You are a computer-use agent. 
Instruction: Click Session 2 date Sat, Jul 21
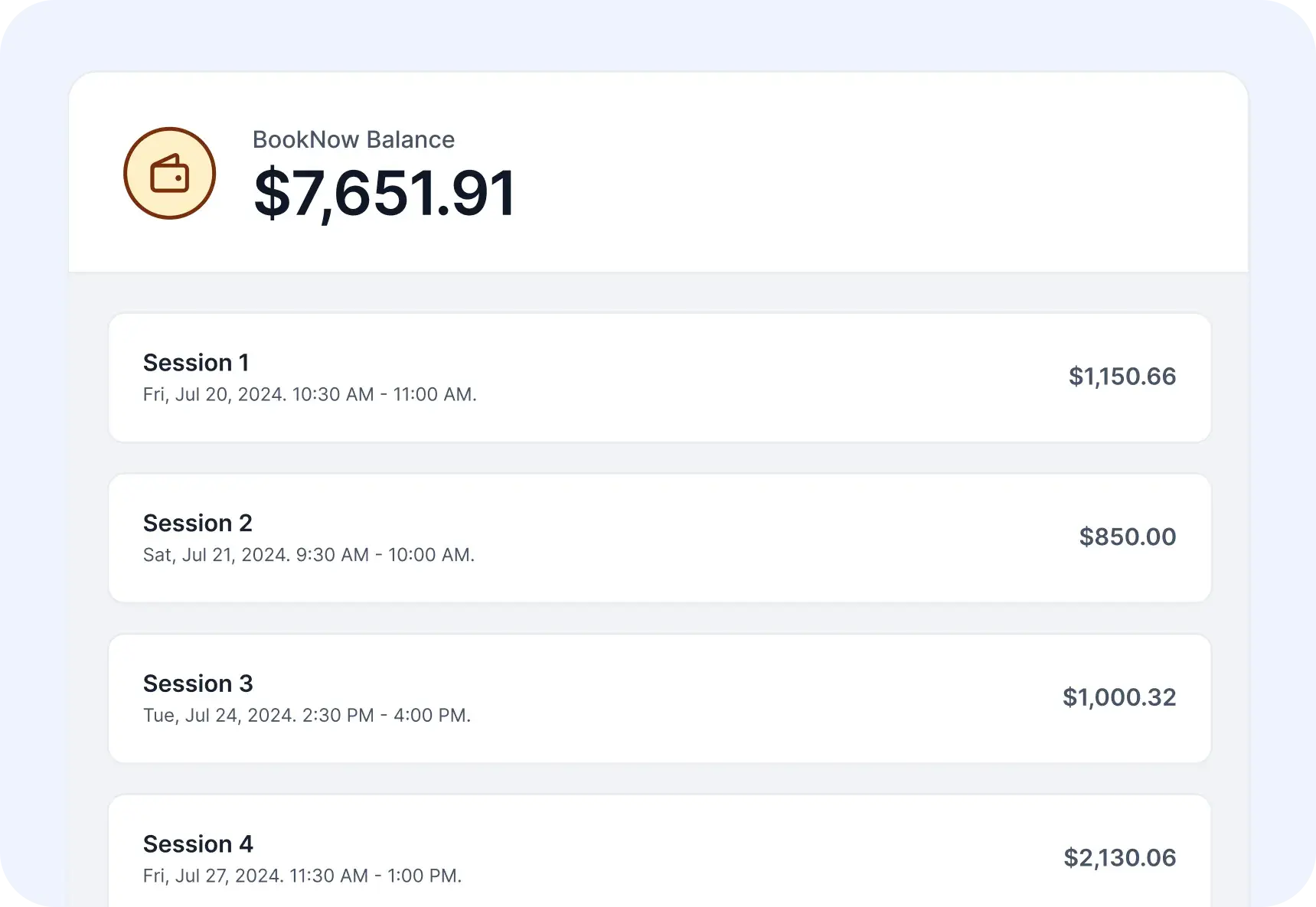[309, 555]
